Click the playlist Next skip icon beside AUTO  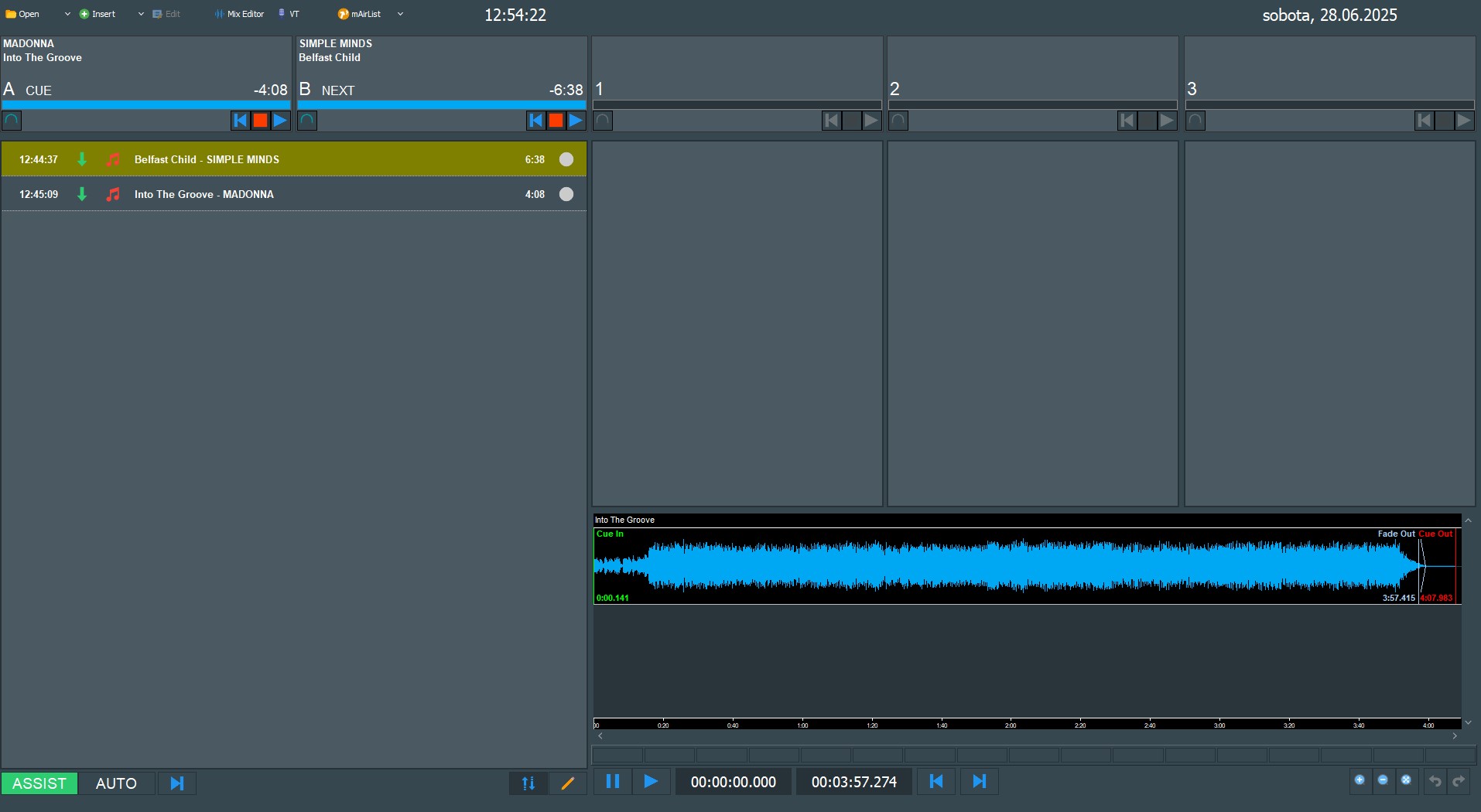click(177, 783)
